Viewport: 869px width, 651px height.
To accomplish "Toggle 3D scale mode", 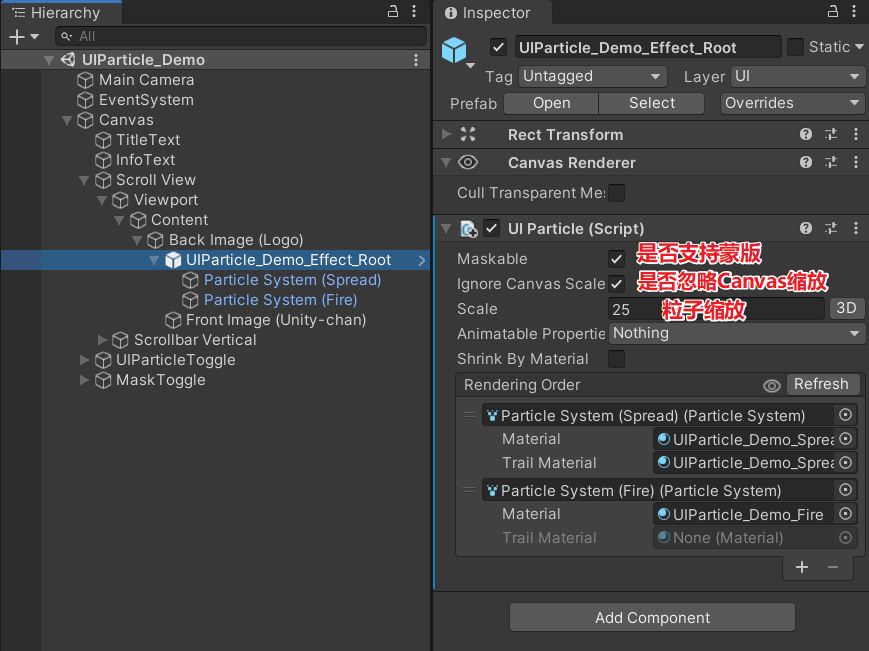I will 846,308.
